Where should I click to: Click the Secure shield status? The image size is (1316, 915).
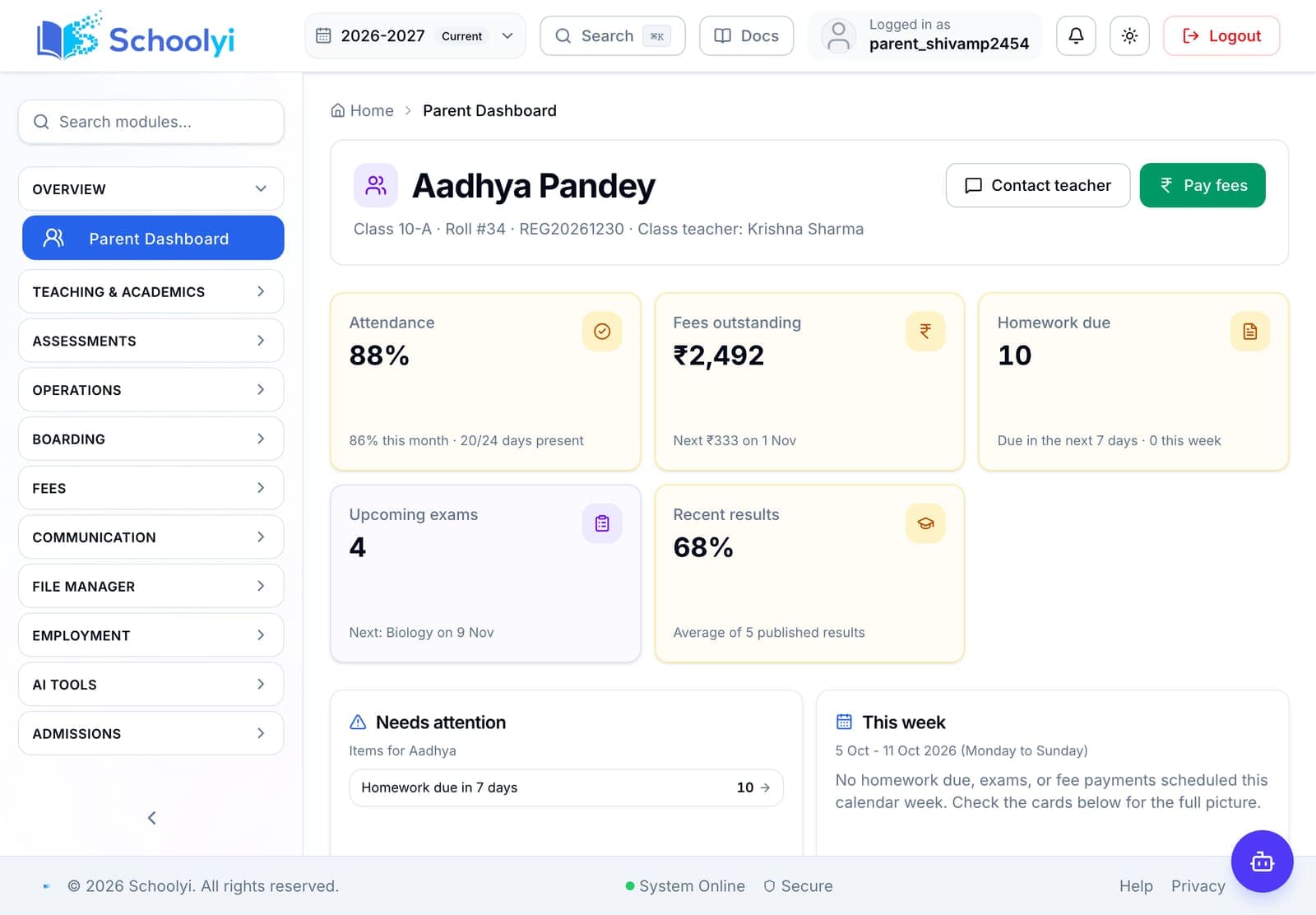point(798,886)
